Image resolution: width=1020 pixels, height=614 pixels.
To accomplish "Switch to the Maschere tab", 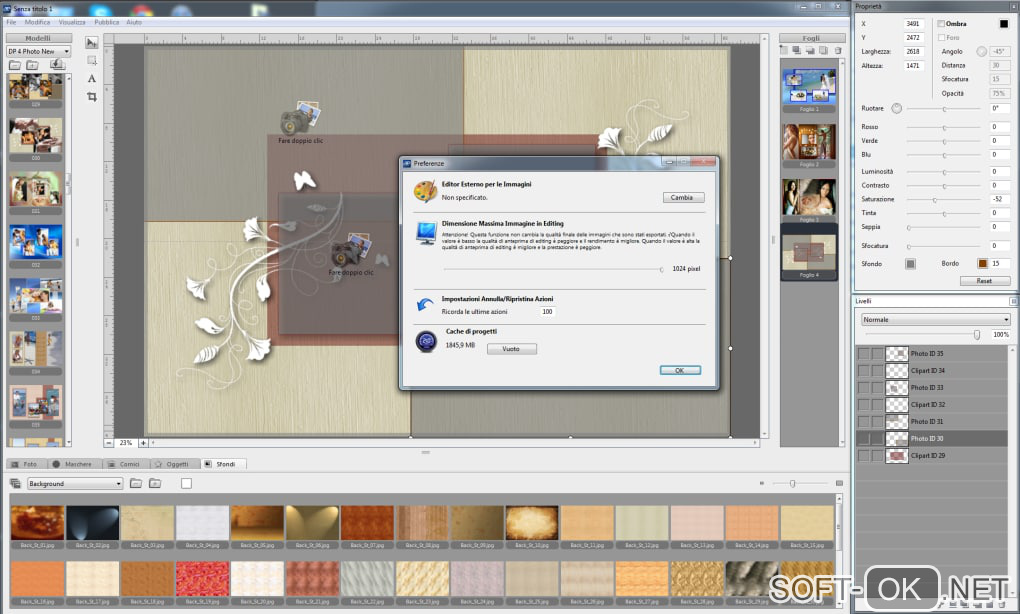I will [x=73, y=464].
